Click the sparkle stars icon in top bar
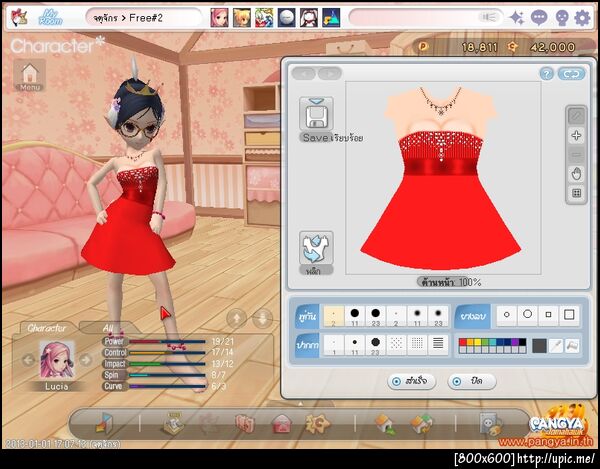 pyautogui.click(x=517, y=18)
